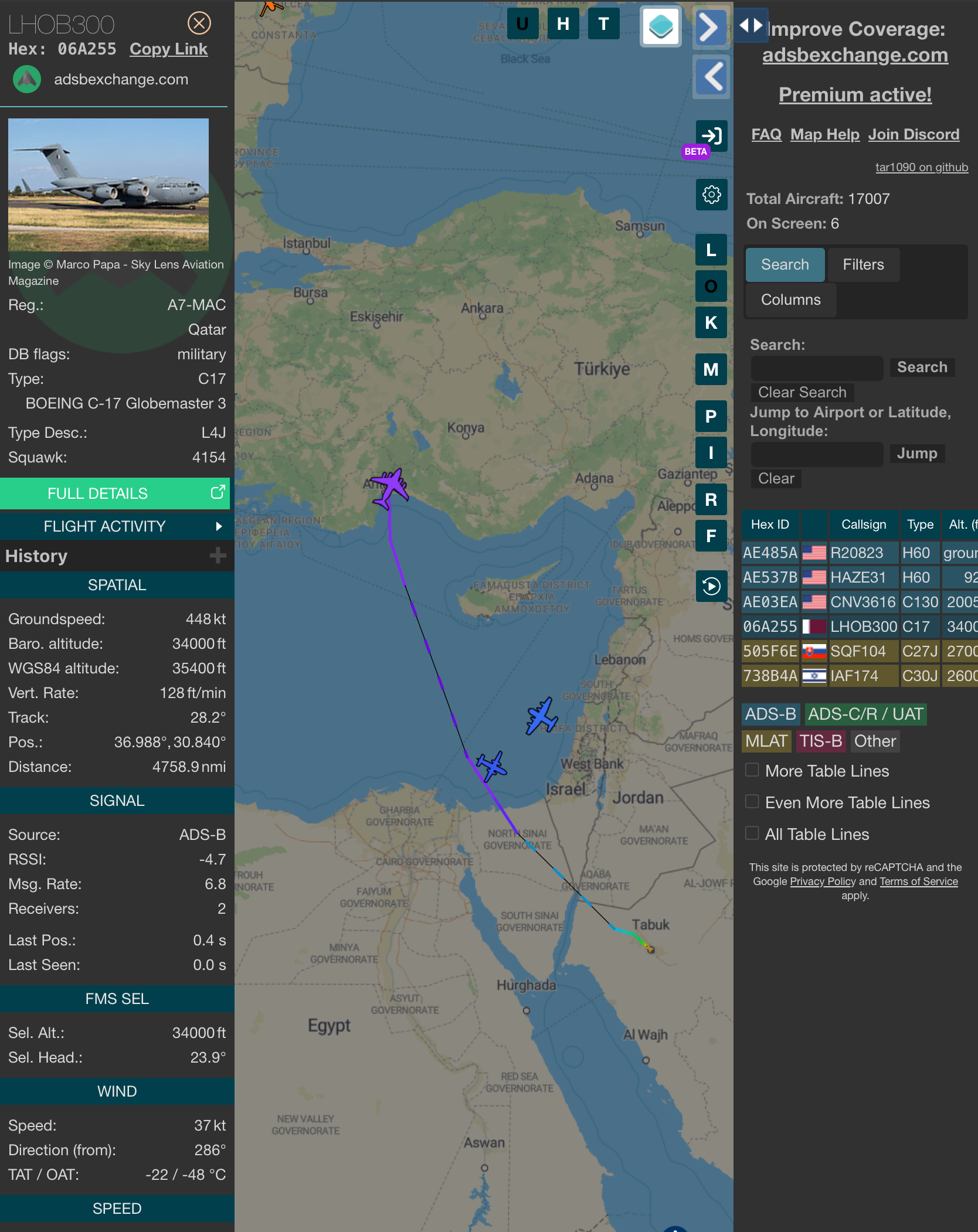Select the blue aircraft off Egypt's coast
This screenshot has height=1232, width=978.
[x=491, y=765]
